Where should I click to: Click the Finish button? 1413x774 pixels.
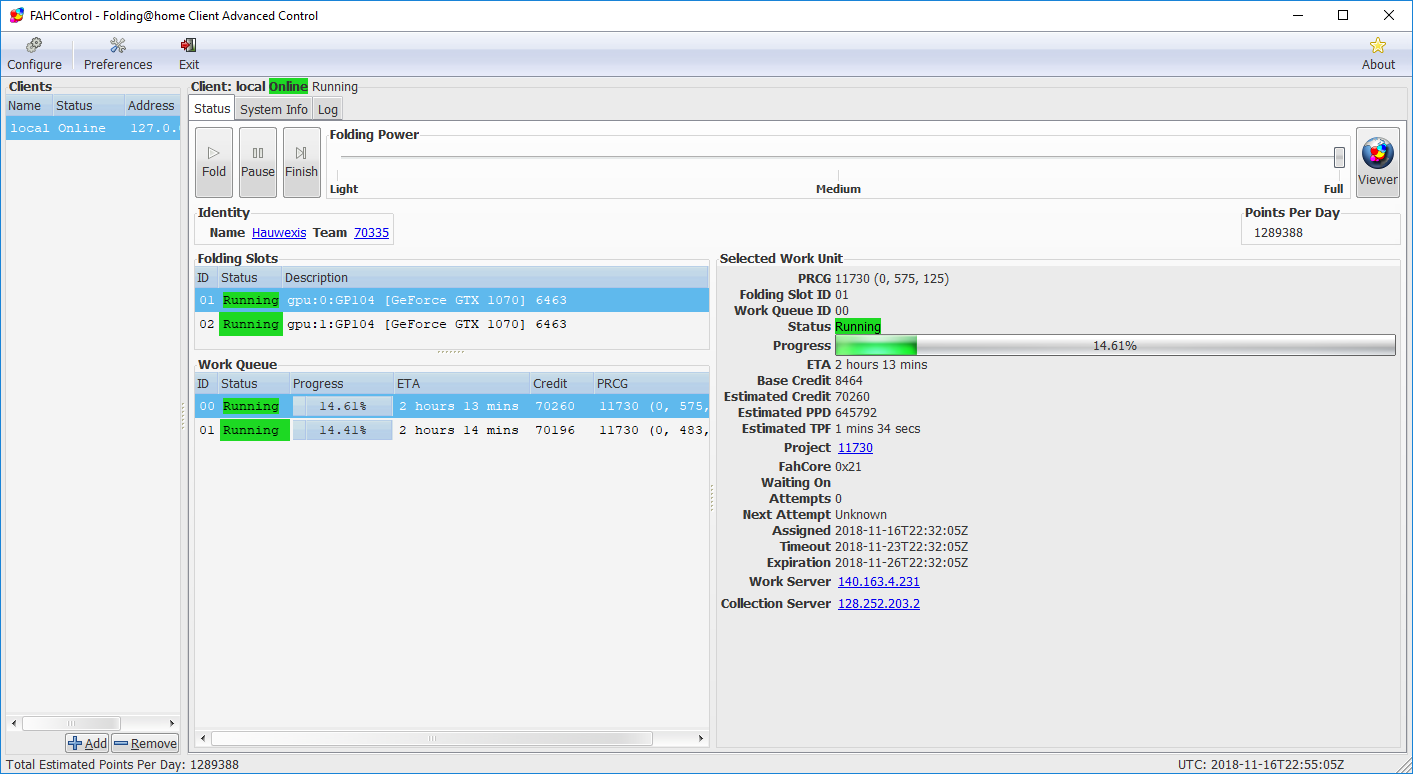pyautogui.click(x=302, y=162)
